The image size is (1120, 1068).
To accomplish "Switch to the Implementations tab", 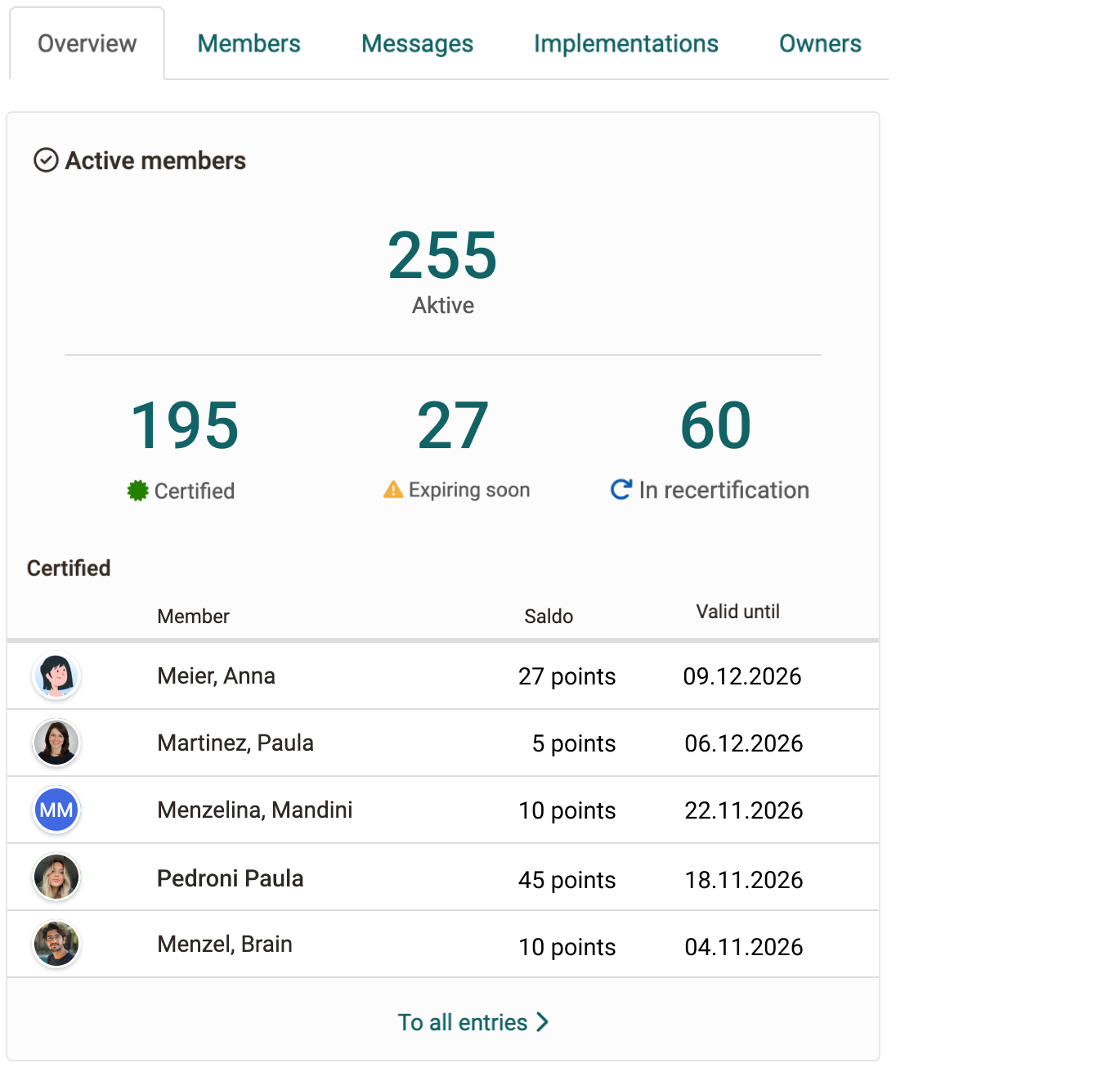I will click(625, 43).
